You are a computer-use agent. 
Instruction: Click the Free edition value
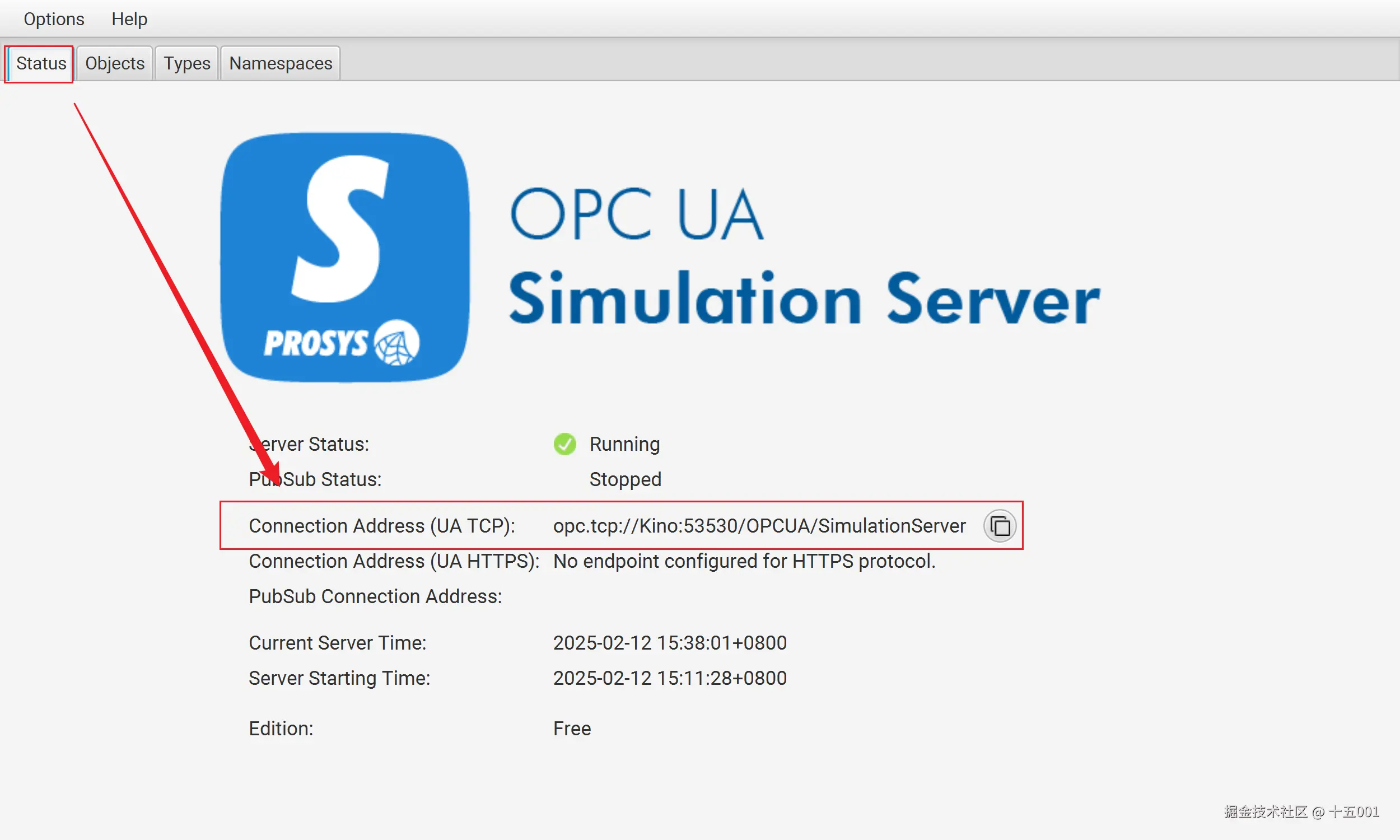572,729
